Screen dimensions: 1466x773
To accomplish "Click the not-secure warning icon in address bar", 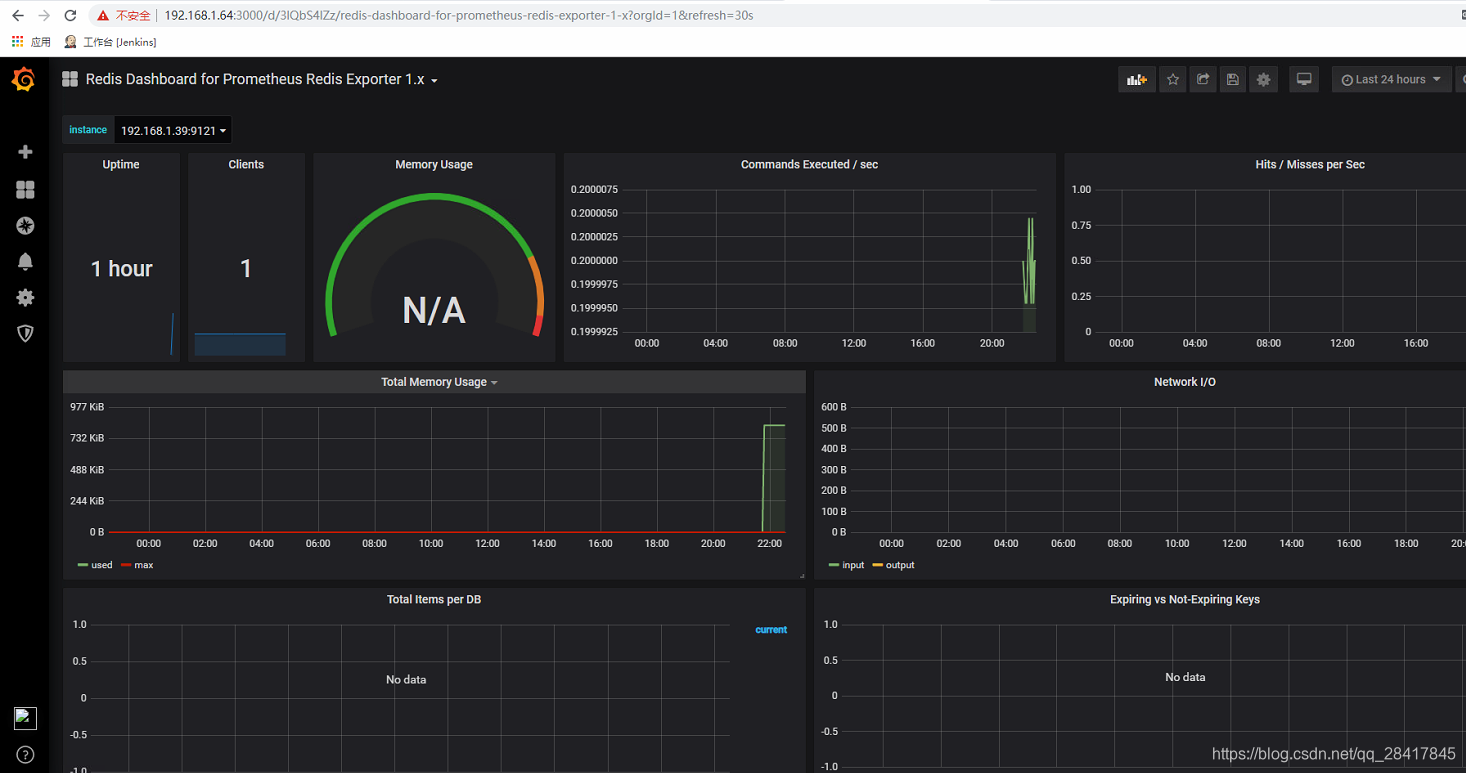I will point(103,16).
